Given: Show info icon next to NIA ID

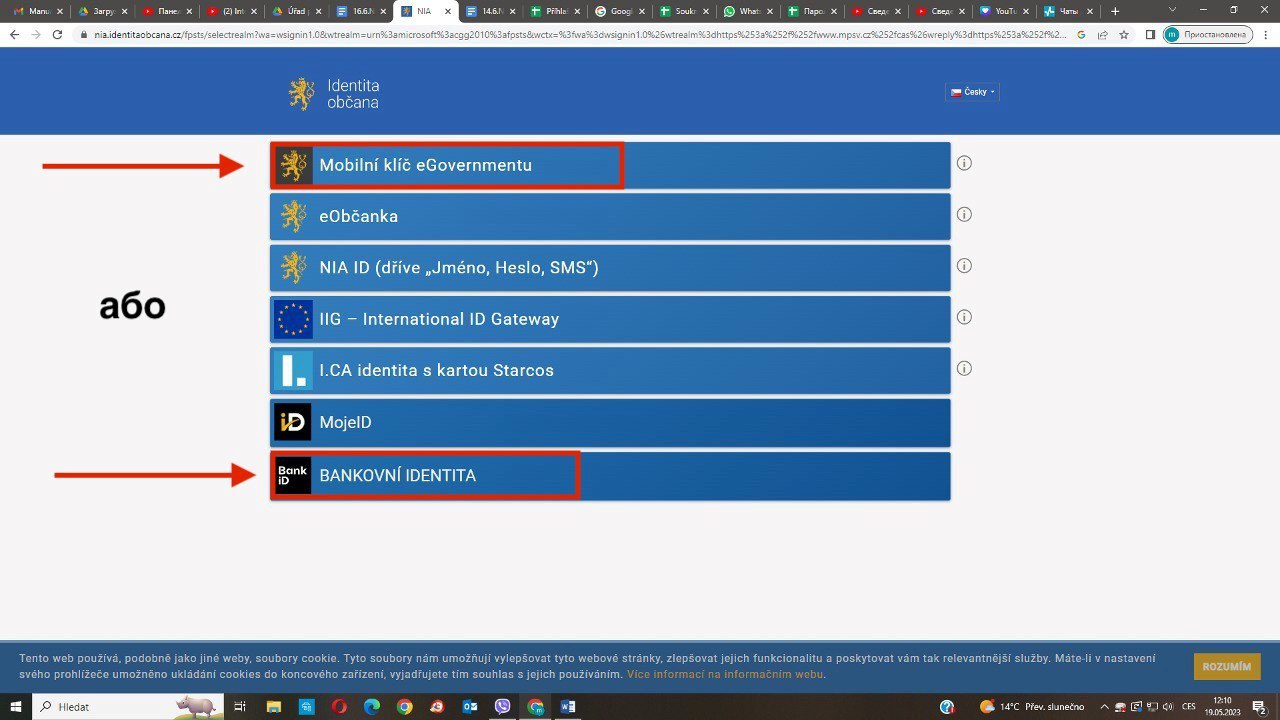Looking at the screenshot, I should 964,266.
